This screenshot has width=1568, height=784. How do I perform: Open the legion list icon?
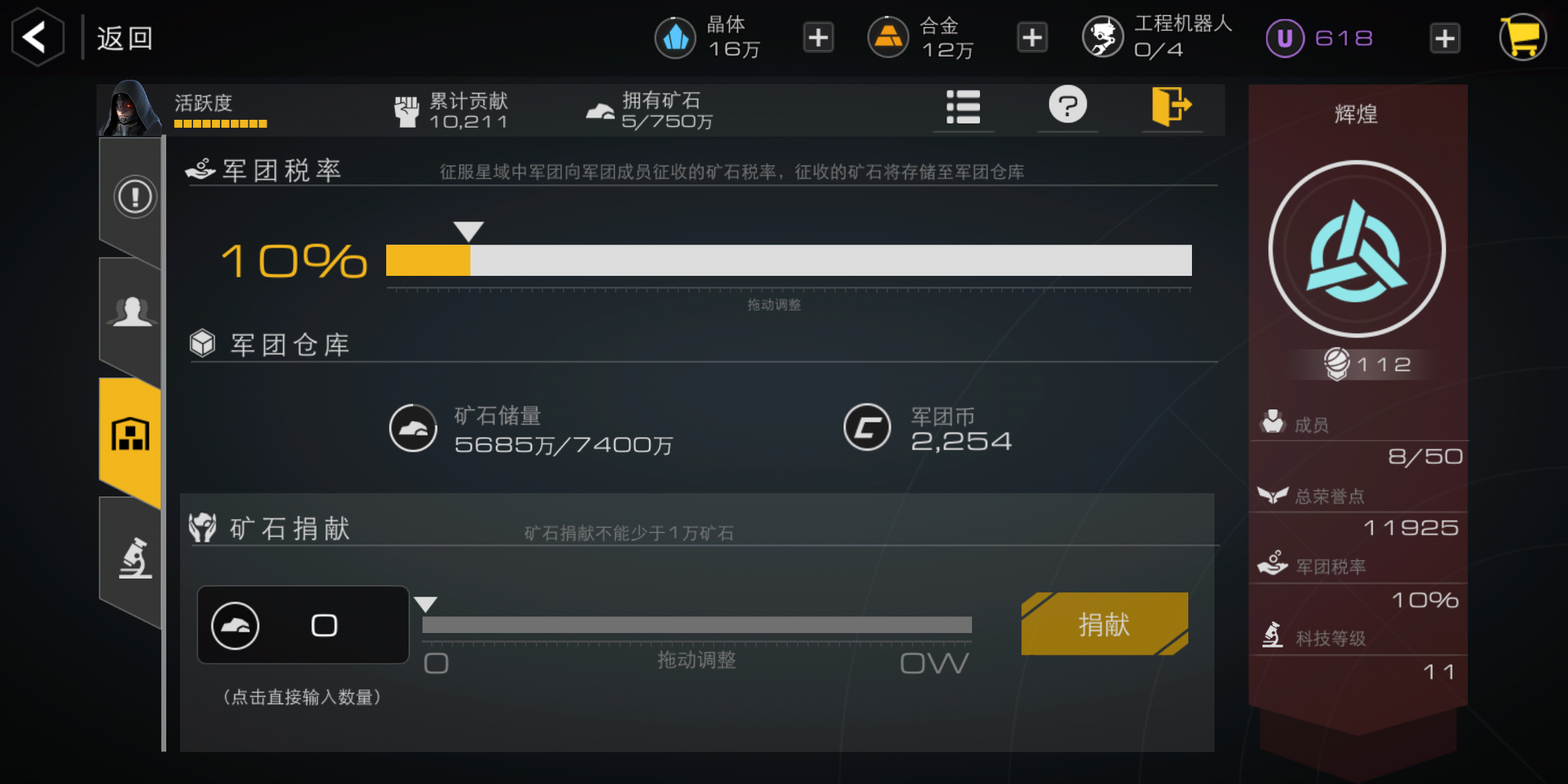963,107
